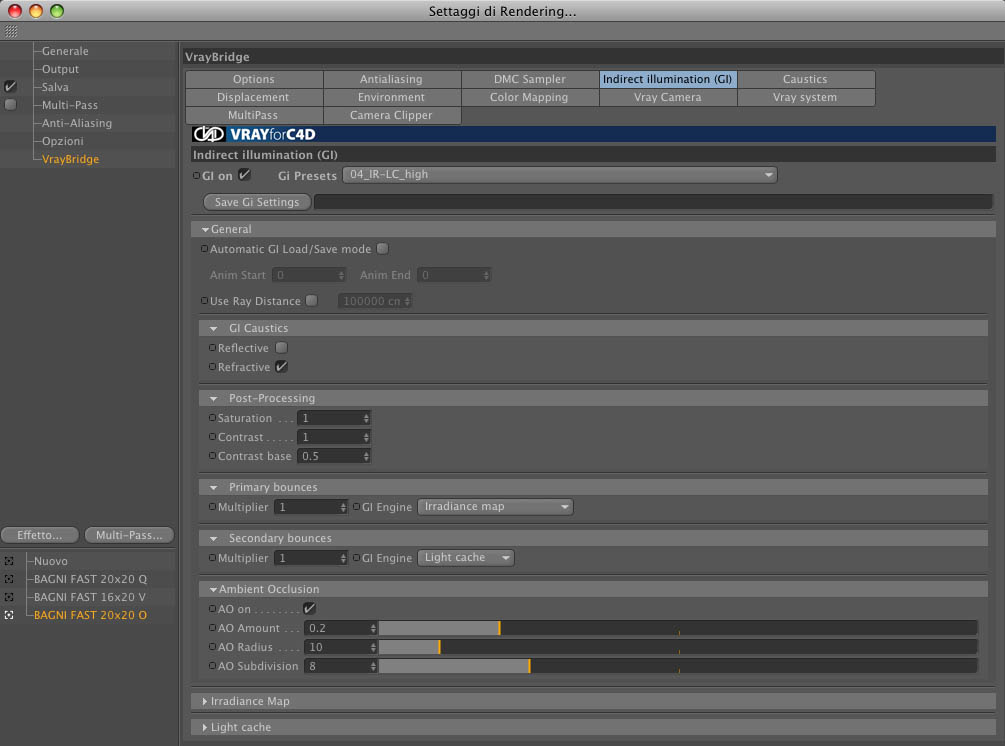Expand the Irradiance Map section
The width and height of the screenshot is (1005, 746).
(204, 701)
